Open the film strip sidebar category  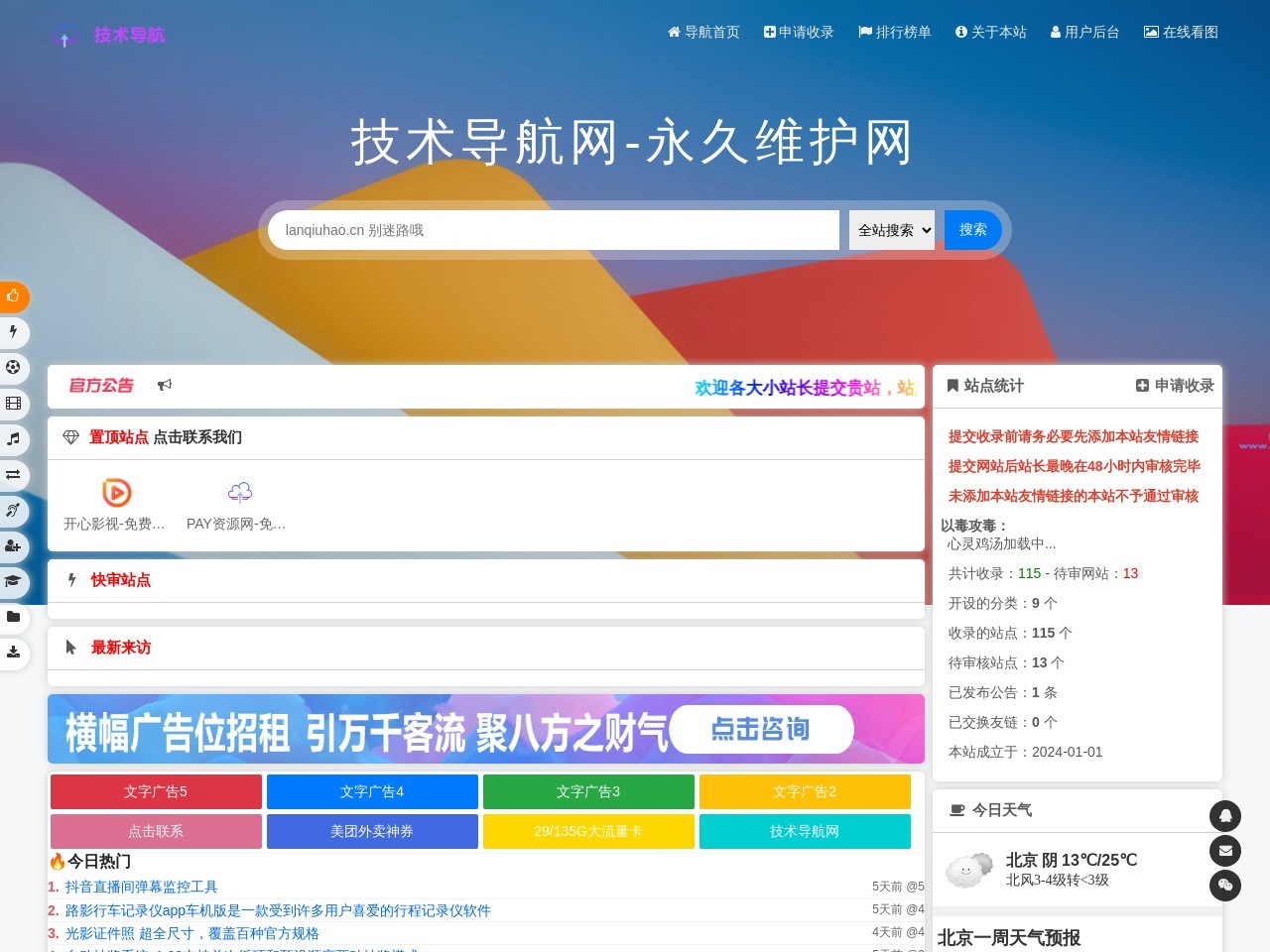pos(13,403)
